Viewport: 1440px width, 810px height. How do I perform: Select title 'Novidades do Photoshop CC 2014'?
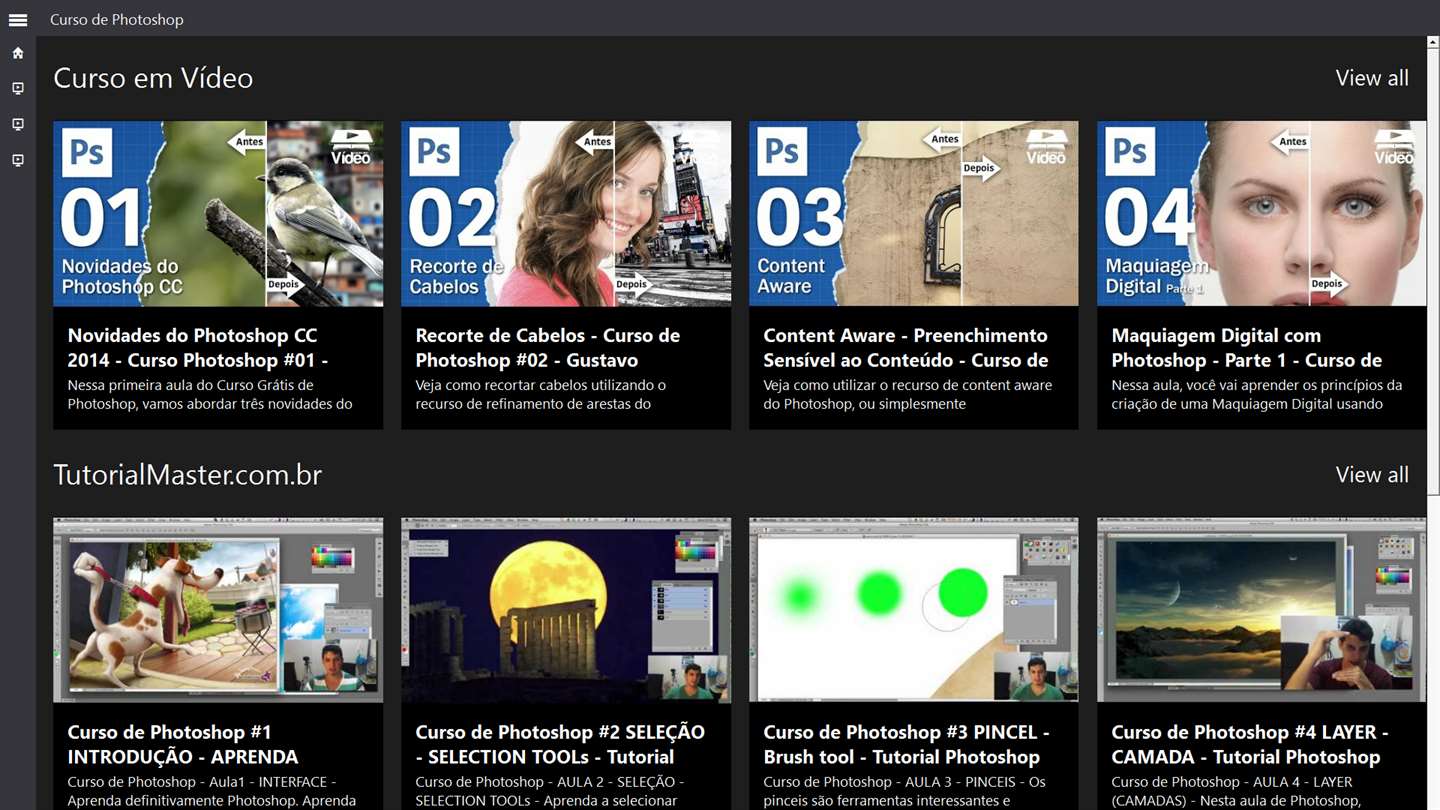[198, 348]
